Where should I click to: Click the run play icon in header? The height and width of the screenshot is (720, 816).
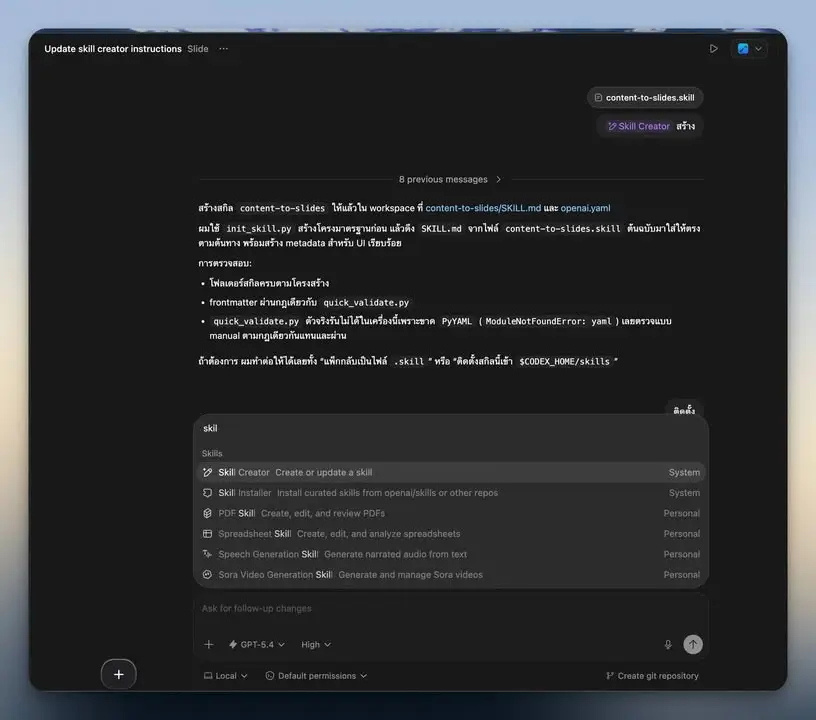(713, 48)
